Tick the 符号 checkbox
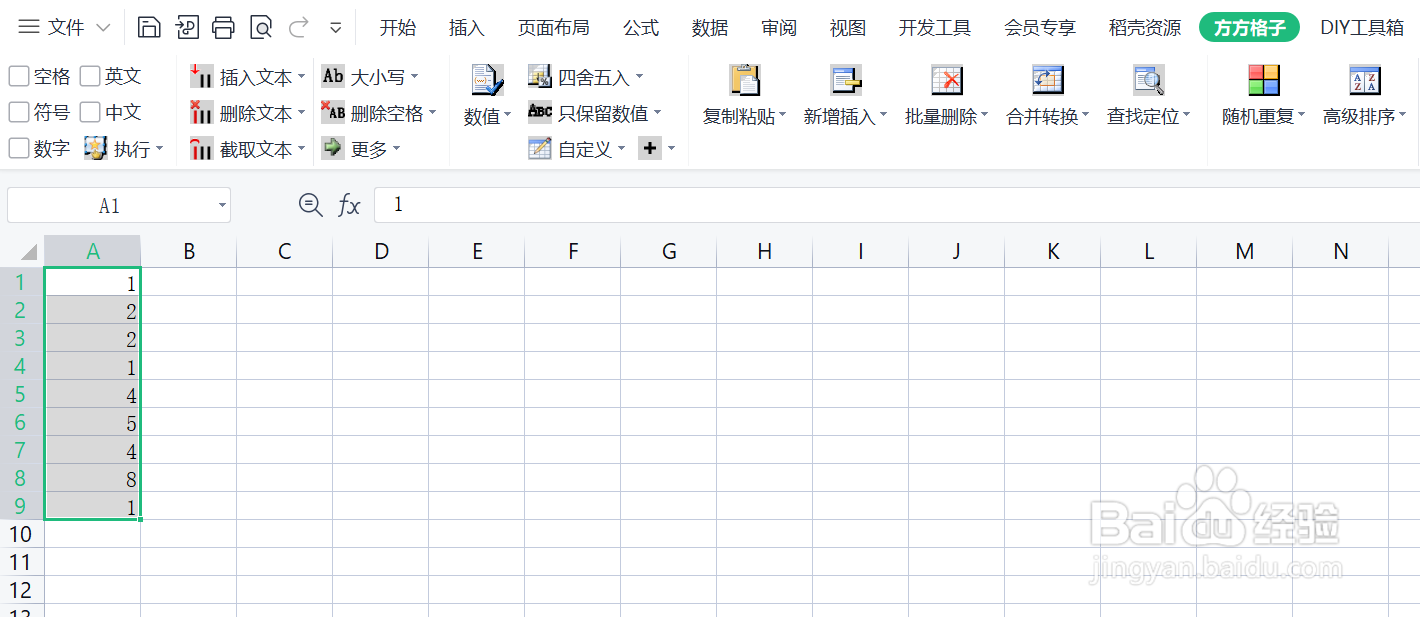 pos(19,112)
